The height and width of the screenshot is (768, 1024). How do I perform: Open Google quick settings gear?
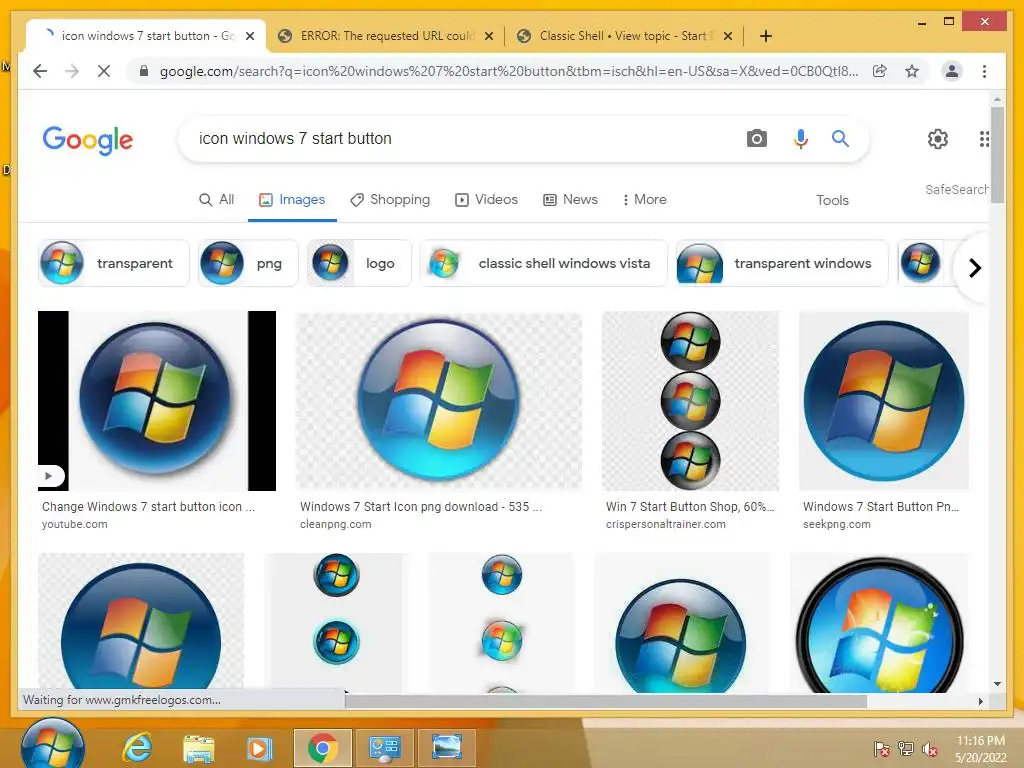coord(938,138)
